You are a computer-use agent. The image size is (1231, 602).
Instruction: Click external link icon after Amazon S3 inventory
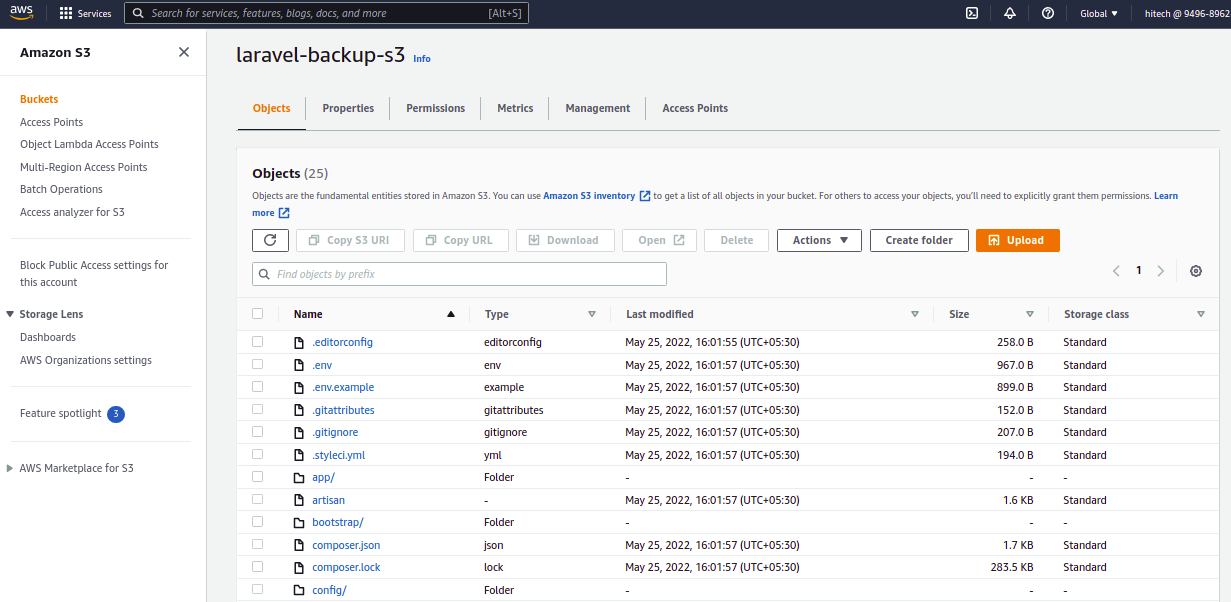coord(645,196)
